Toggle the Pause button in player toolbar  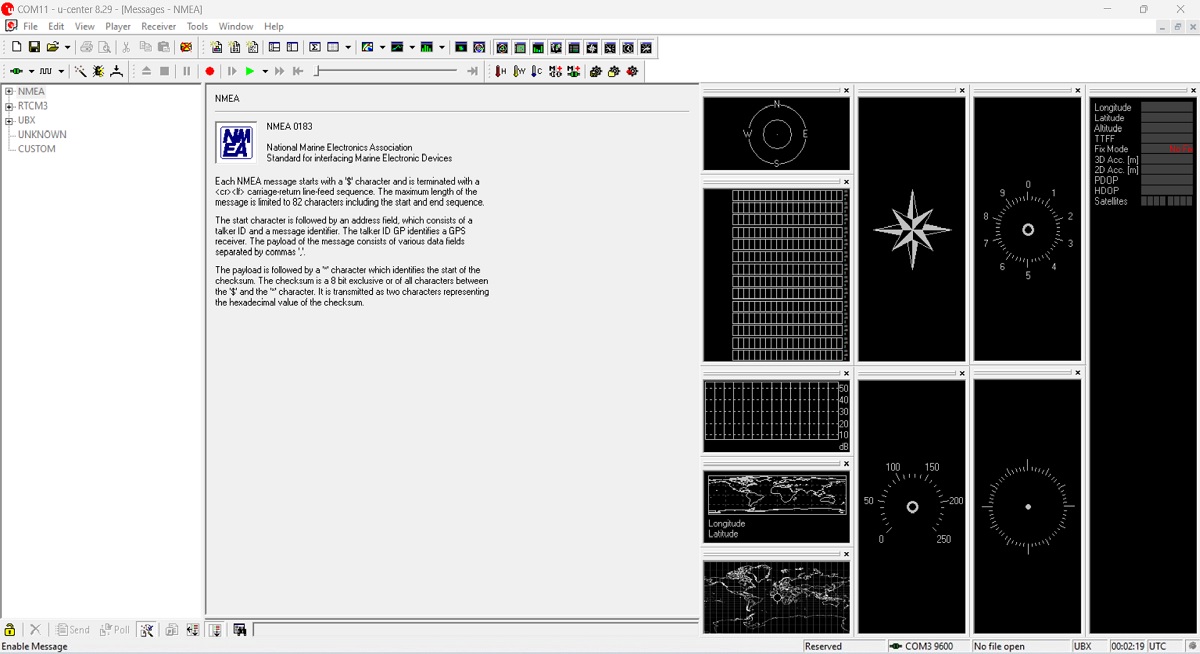click(187, 71)
